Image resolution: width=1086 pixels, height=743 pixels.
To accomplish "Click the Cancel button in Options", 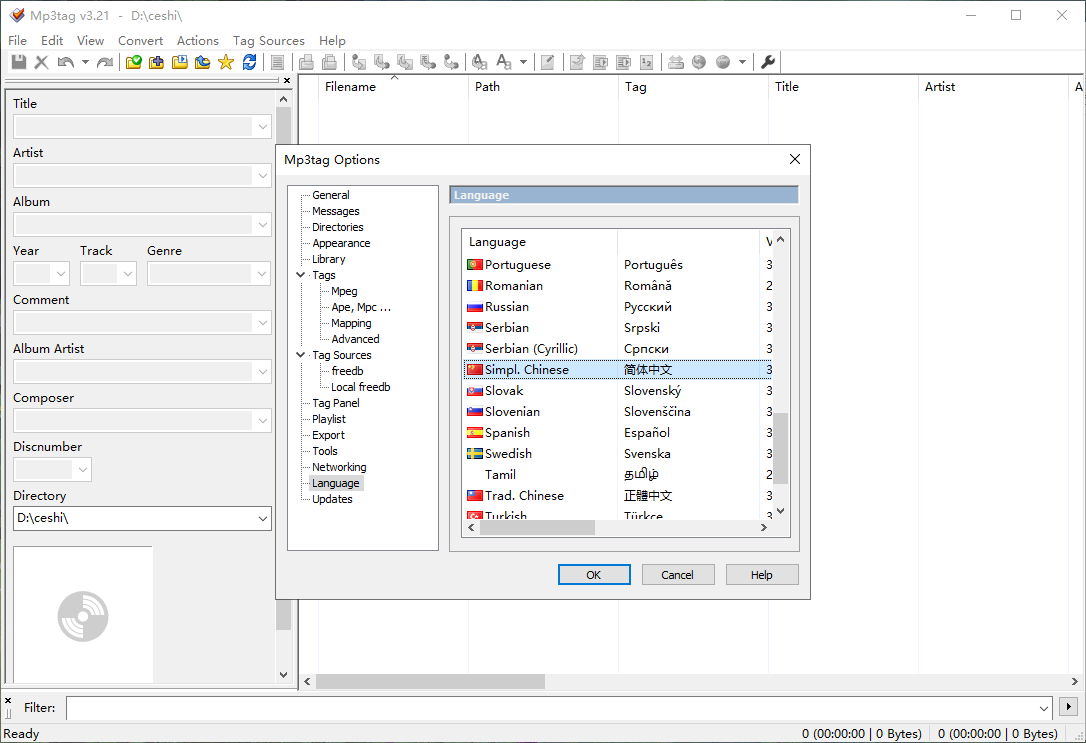I will click(677, 575).
